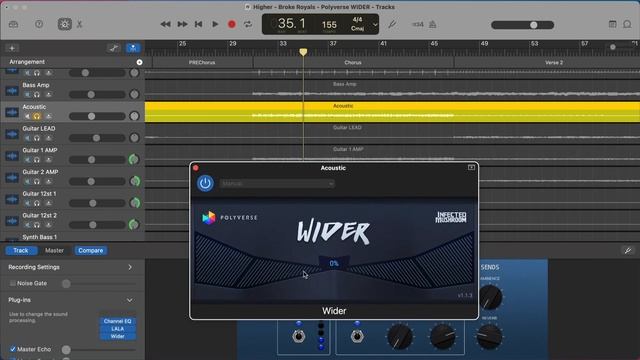Solo the Bass Amp track headphone icon
This screenshot has width=640, height=360.
coord(37,95)
